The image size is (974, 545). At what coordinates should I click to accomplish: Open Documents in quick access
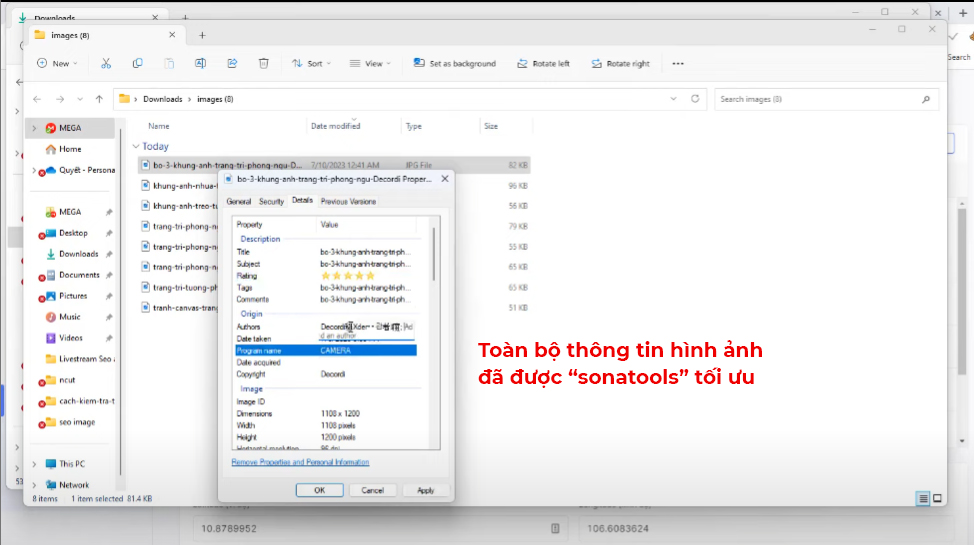(79, 275)
